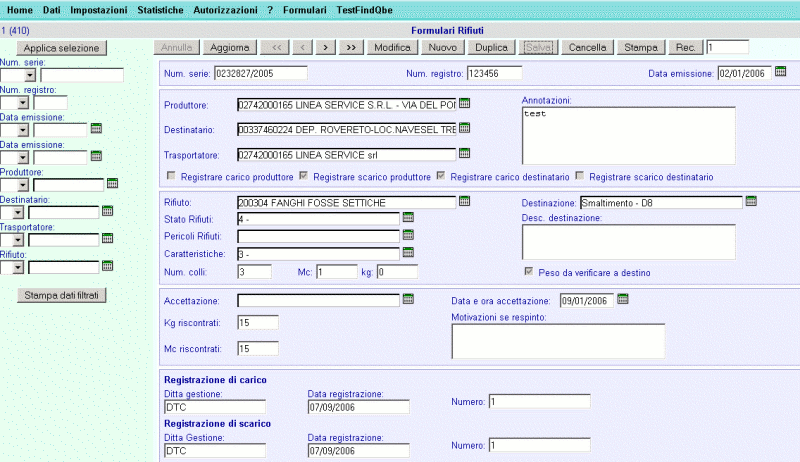Open lookup icon in filter Rifiuto row
This screenshot has width=800, height=462.
tap(108, 266)
